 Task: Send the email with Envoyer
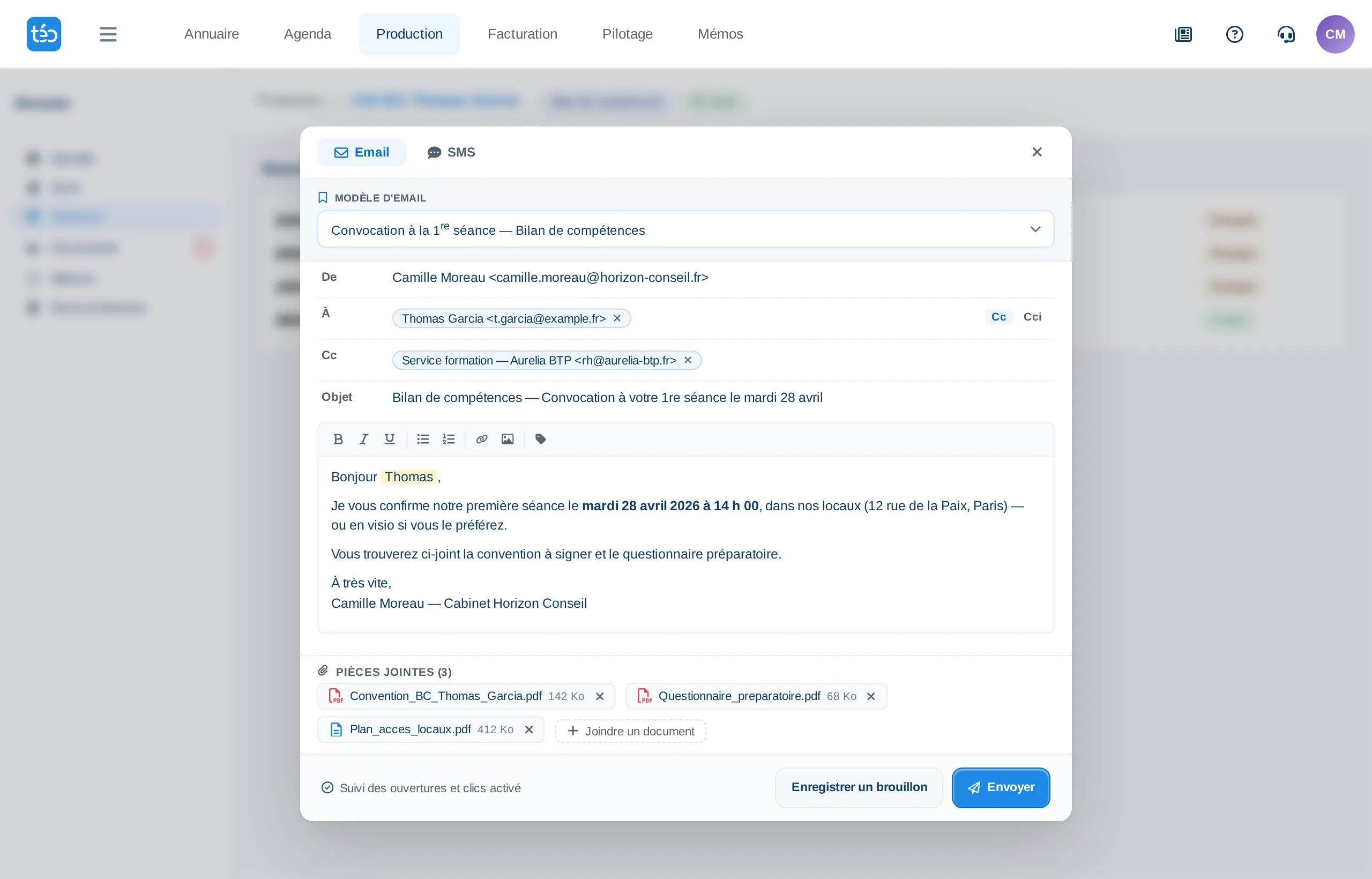[x=1001, y=787]
